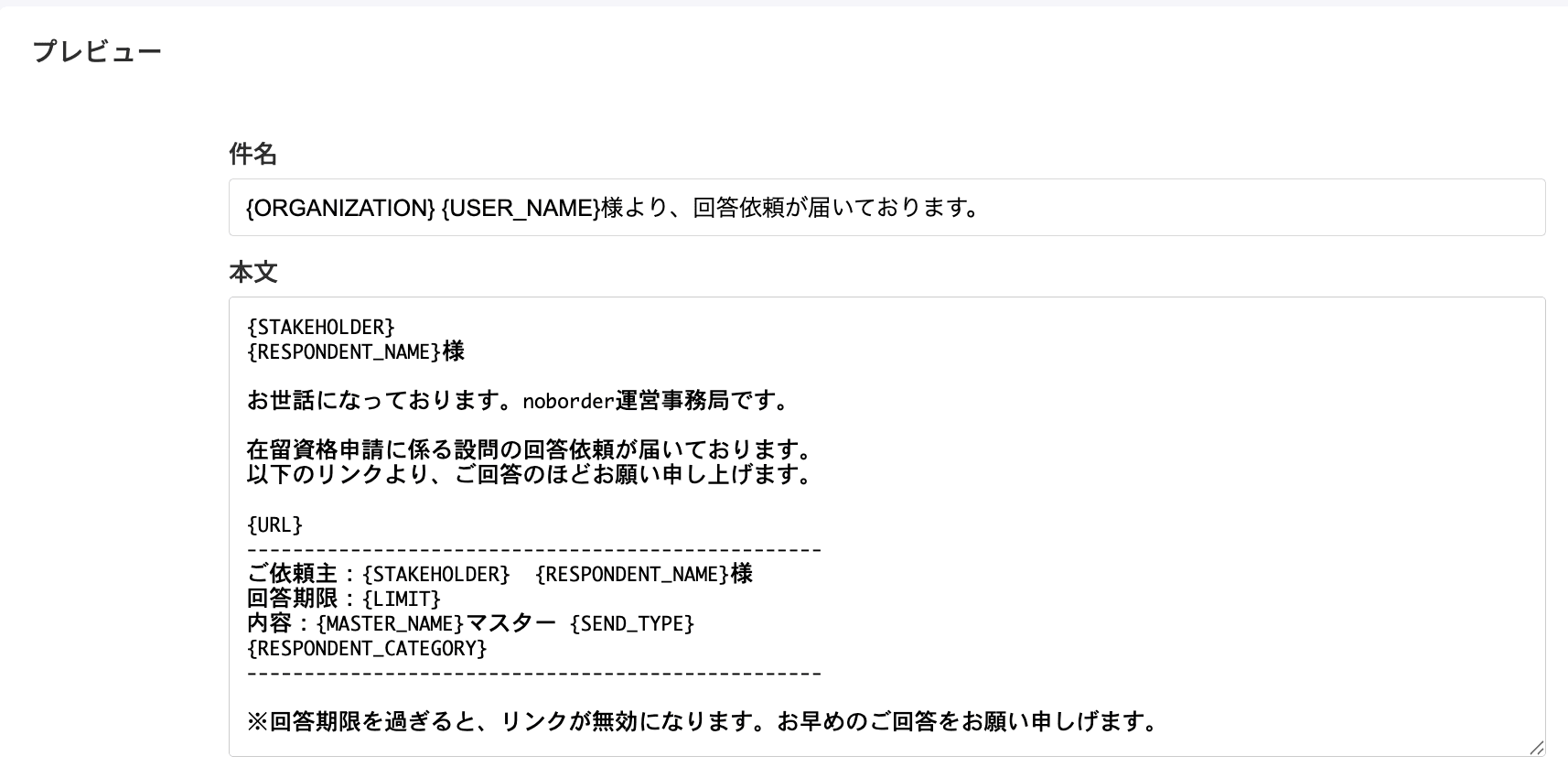
Task: Click the 在留資格申請 sentence in body
Action: [x=529, y=450]
